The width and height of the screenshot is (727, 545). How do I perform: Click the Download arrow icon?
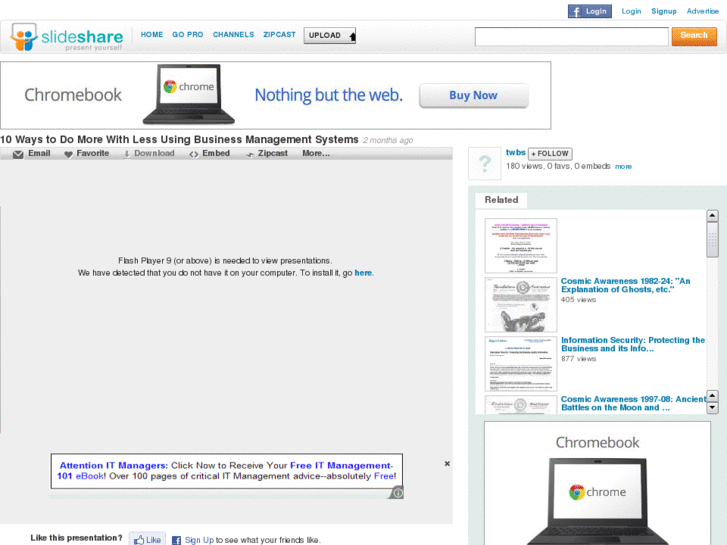(x=126, y=154)
